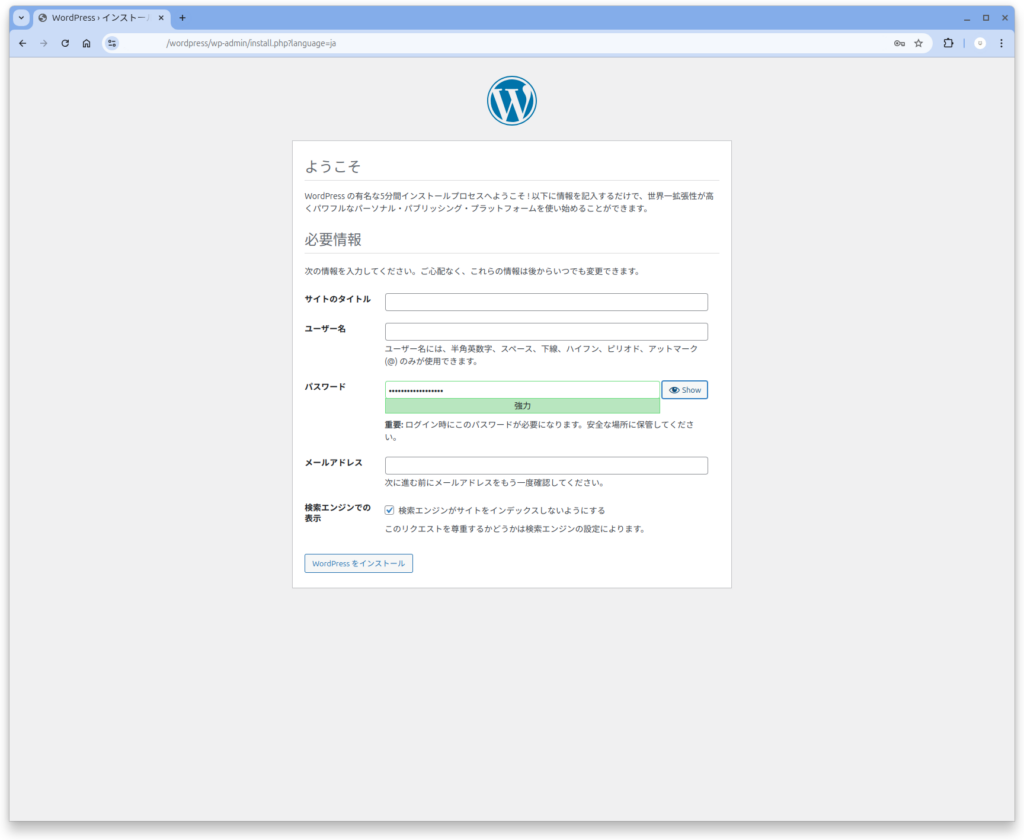Click the browser forward arrow

tap(44, 43)
